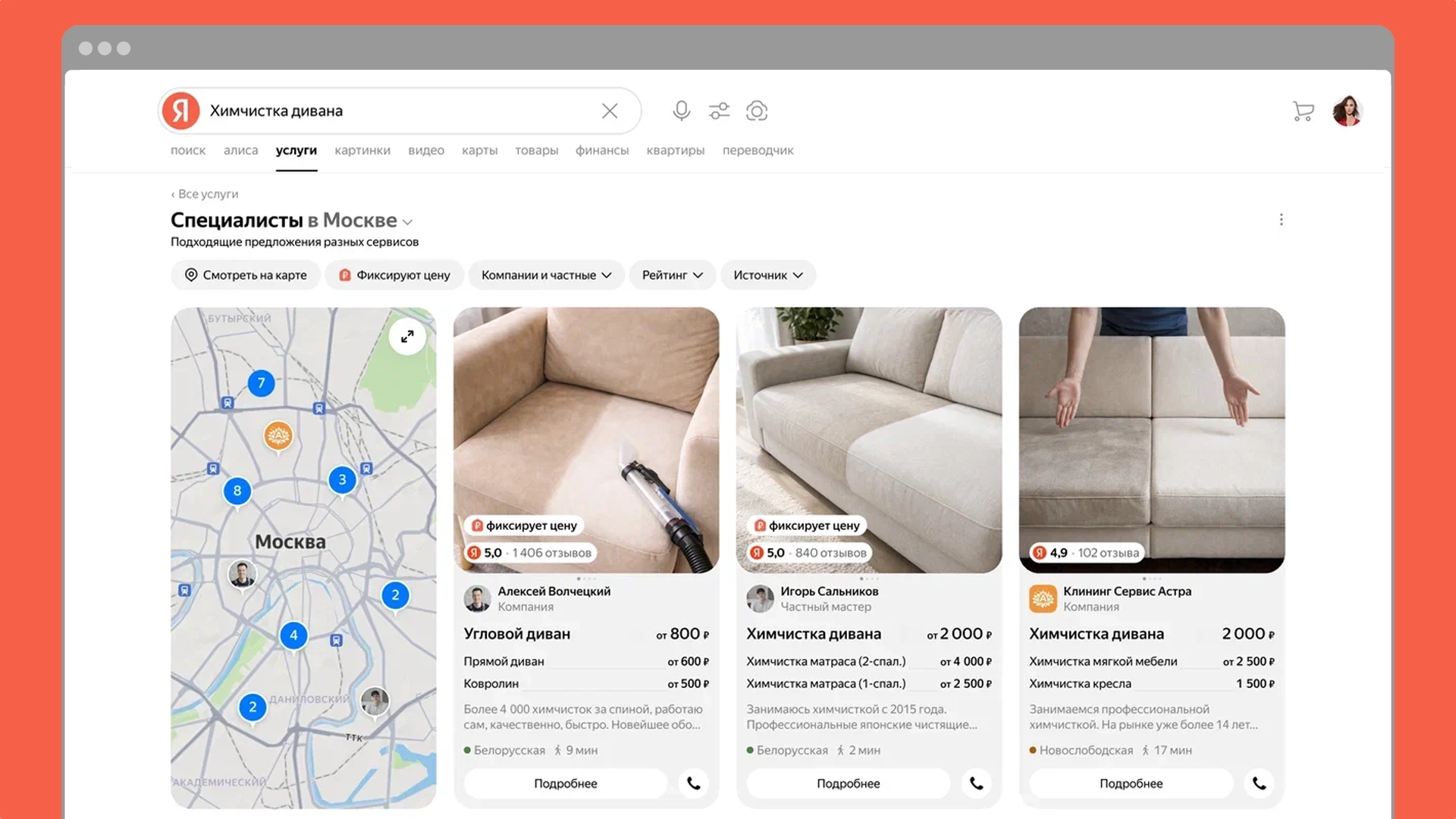The image size is (1456, 819).
Task: Toggle Смотреть на карте filter chip
Action: coord(246,275)
